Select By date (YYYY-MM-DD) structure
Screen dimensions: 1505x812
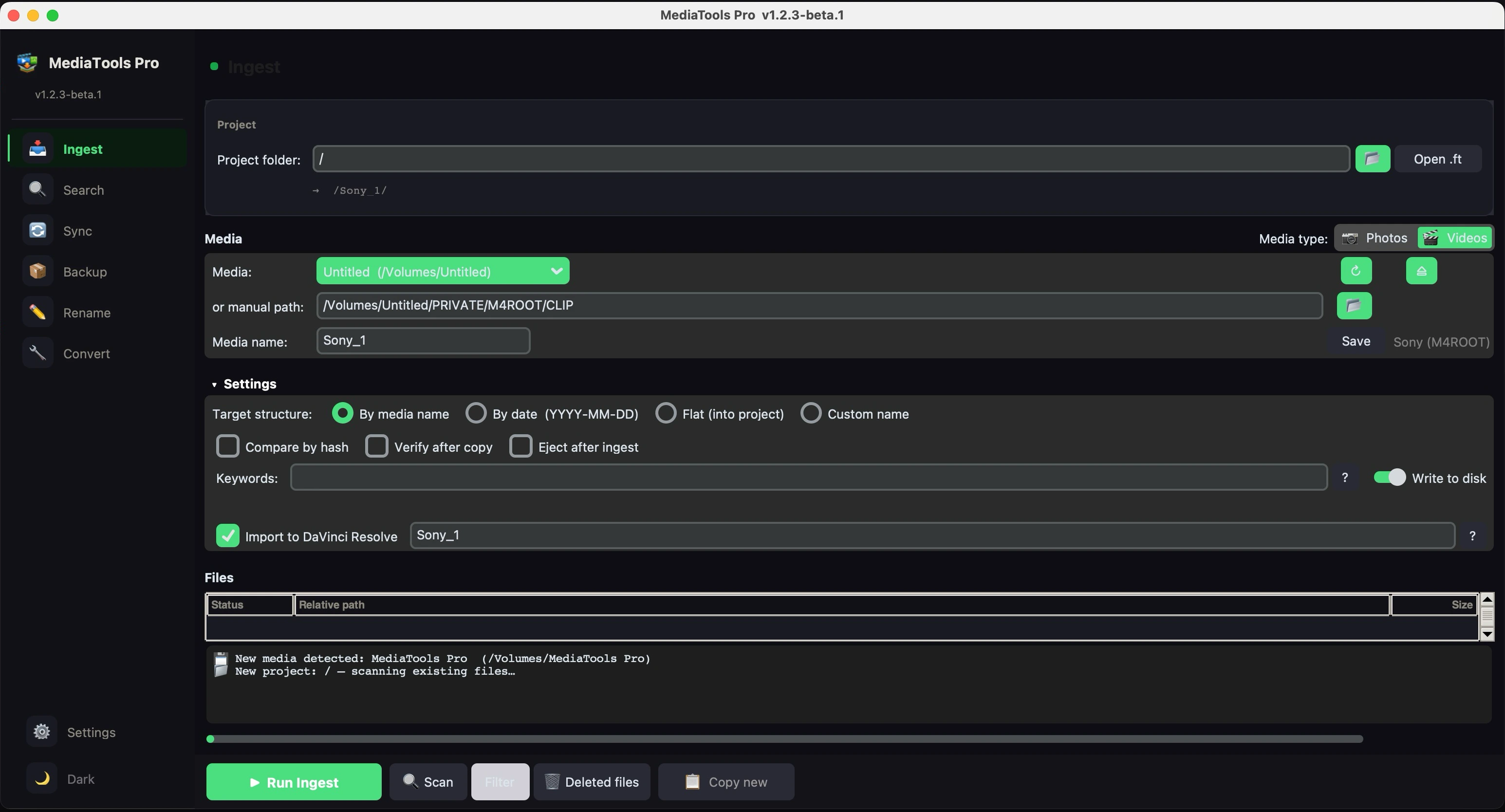click(x=476, y=413)
